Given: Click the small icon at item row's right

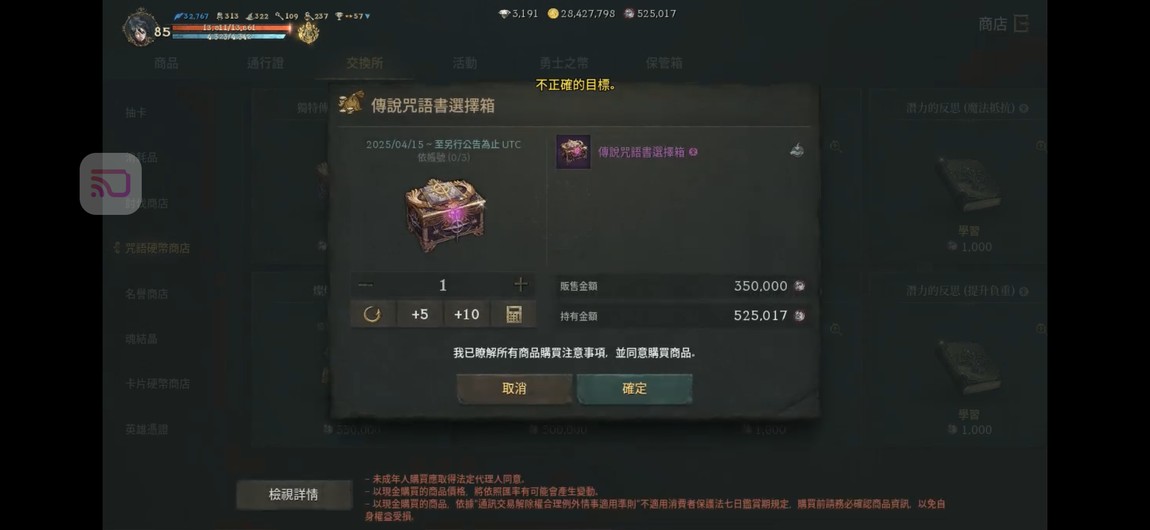Looking at the screenshot, I should [x=797, y=150].
